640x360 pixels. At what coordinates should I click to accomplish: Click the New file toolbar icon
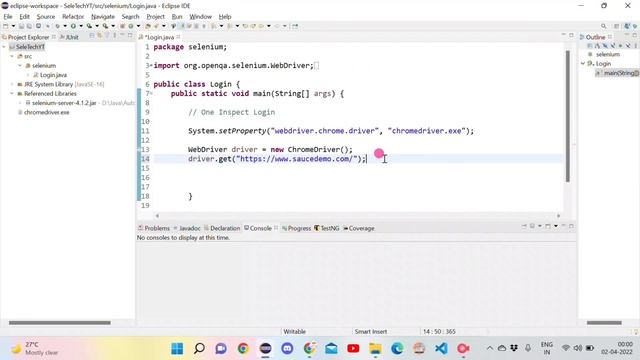[x=6, y=26]
